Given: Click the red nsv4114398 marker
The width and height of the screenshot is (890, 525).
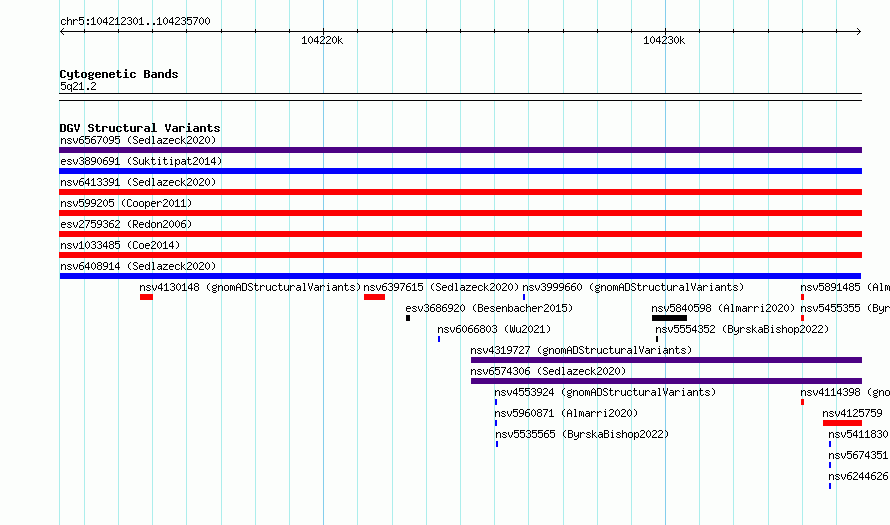Looking at the screenshot, I should pyautogui.click(x=802, y=402).
